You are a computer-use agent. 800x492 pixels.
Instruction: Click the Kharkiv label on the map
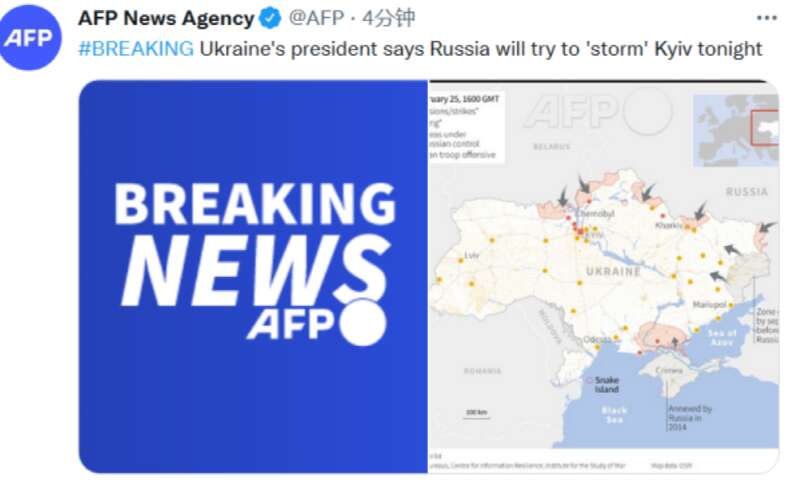668,225
